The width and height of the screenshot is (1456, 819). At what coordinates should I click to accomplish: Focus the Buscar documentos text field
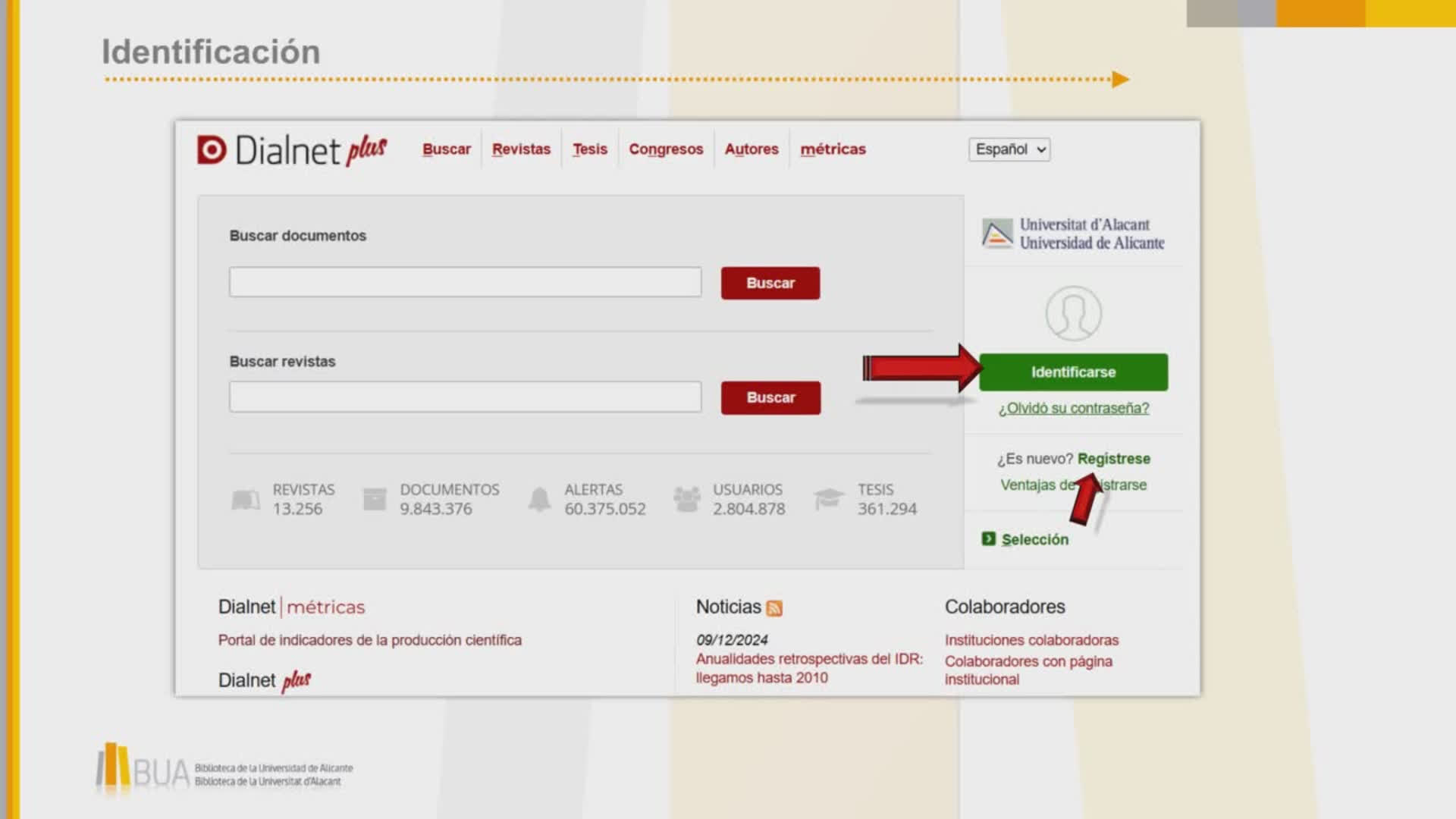pos(465,282)
